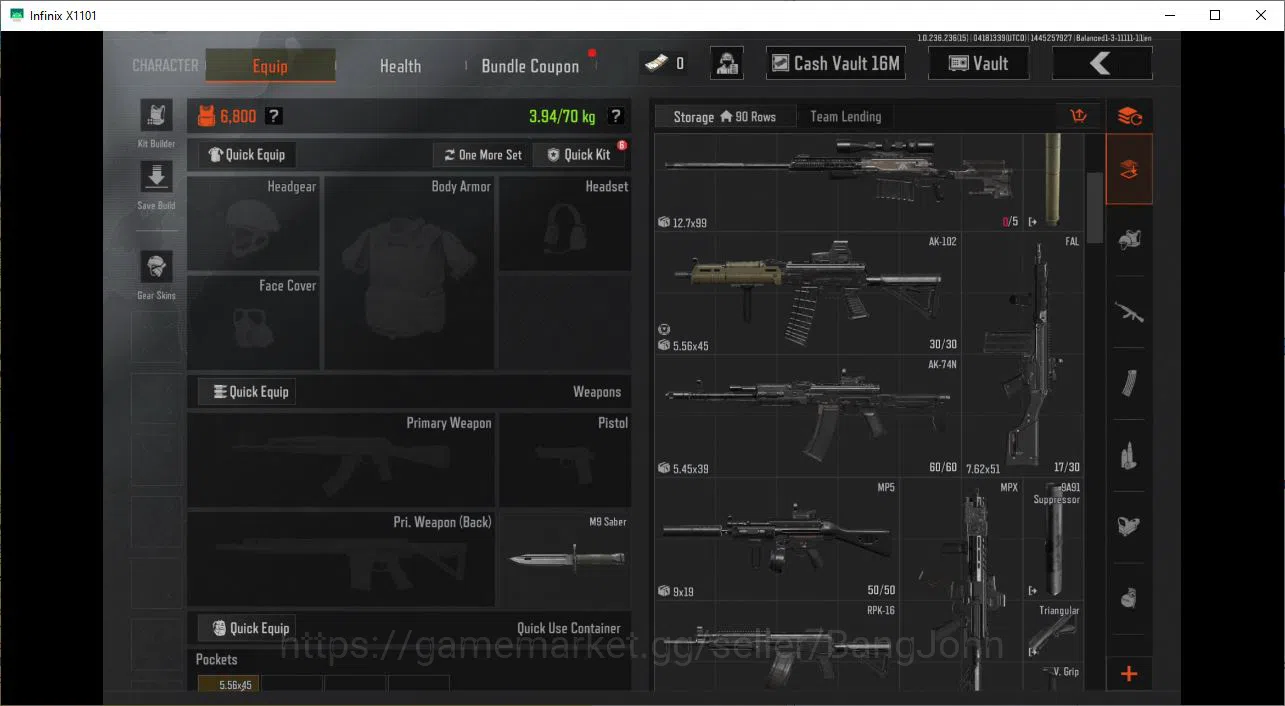
Task: Open the Vault button
Action: [978, 63]
